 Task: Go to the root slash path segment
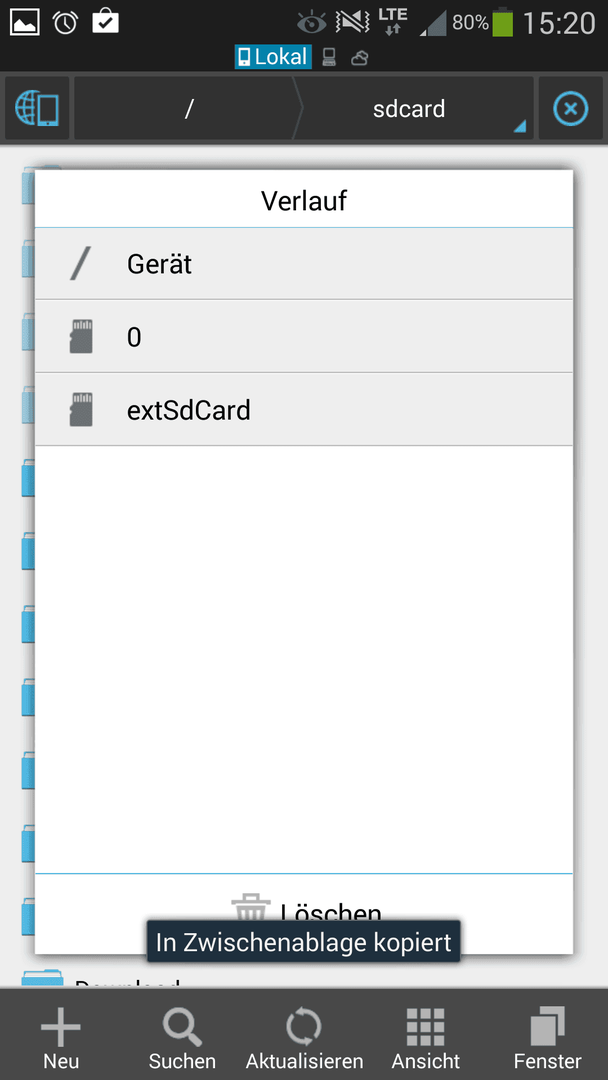point(187,109)
